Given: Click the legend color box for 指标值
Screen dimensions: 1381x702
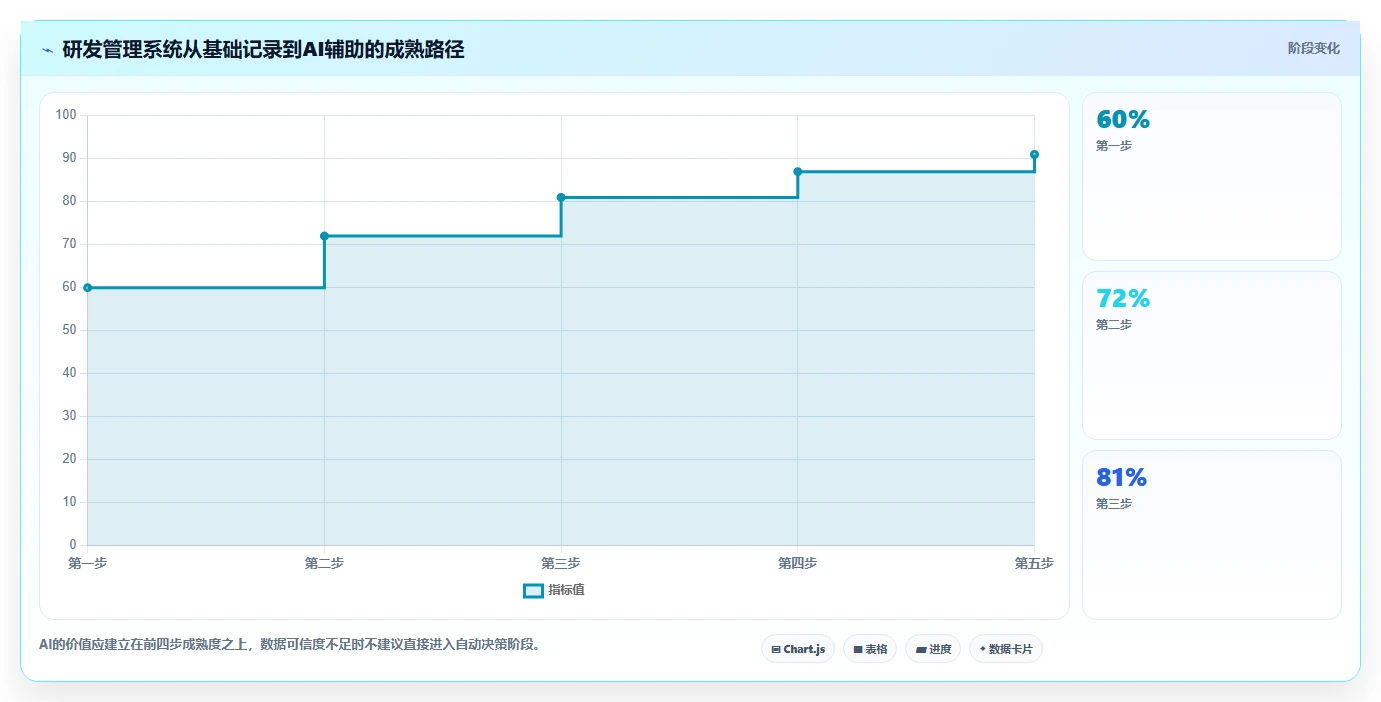Looking at the screenshot, I should tap(533, 590).
